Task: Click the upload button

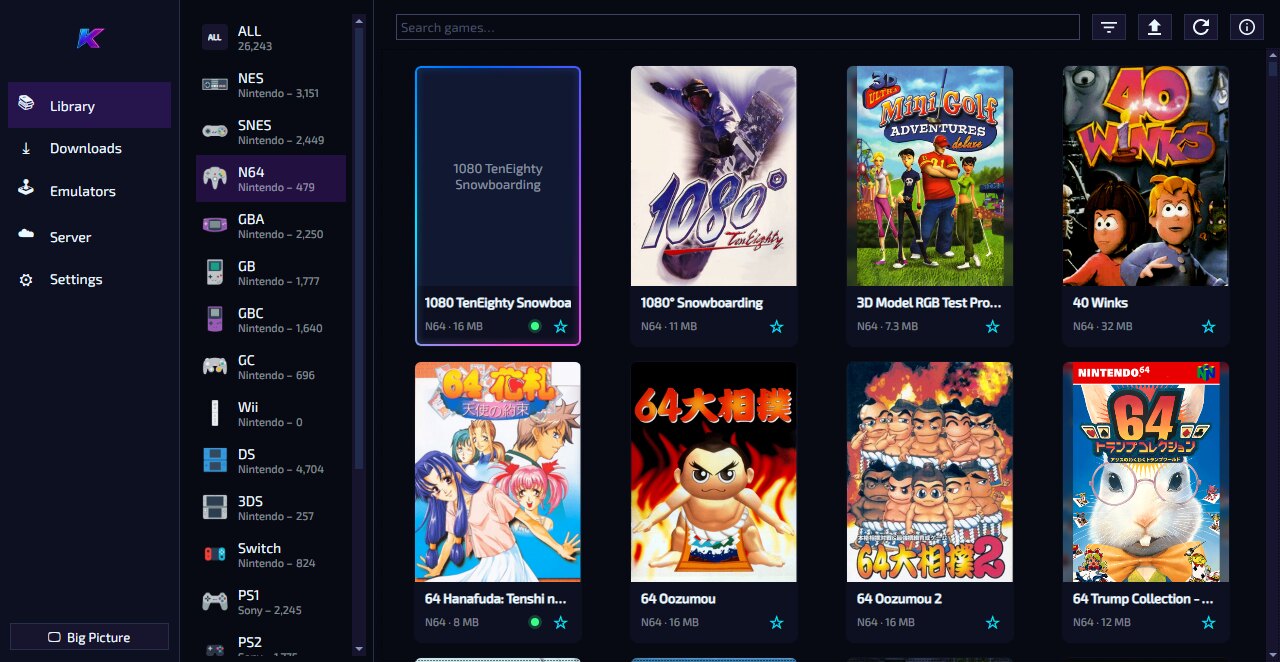Action: click(1154, 27)
